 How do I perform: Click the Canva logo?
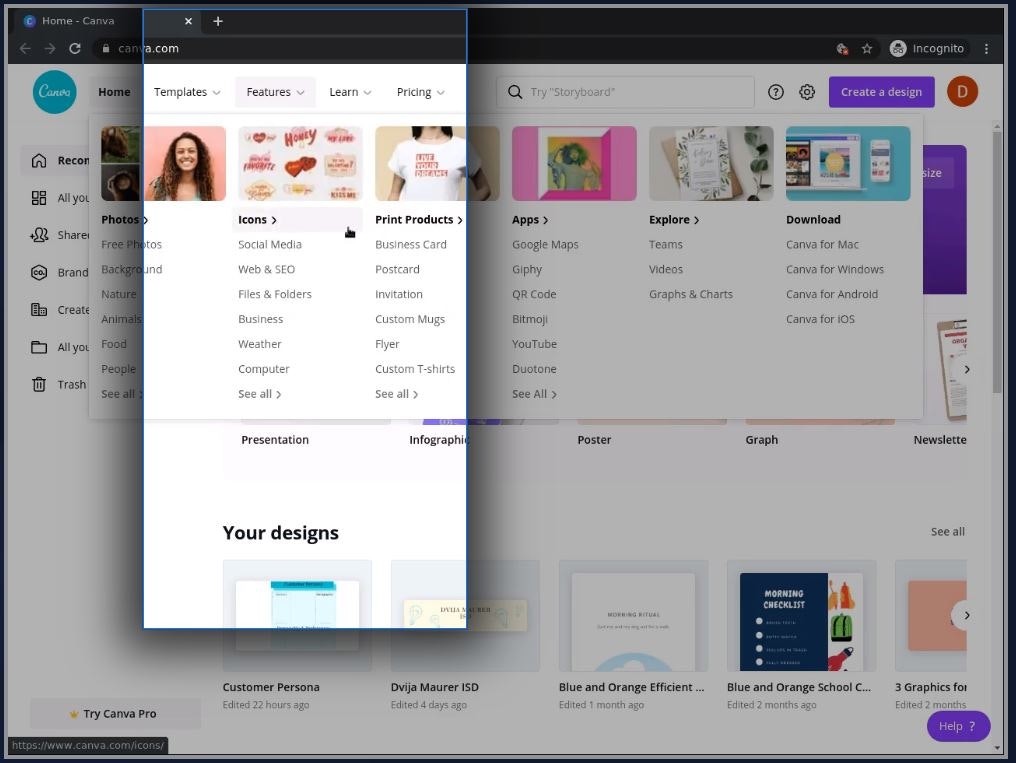pyautogui.click(x=54, y=92)
